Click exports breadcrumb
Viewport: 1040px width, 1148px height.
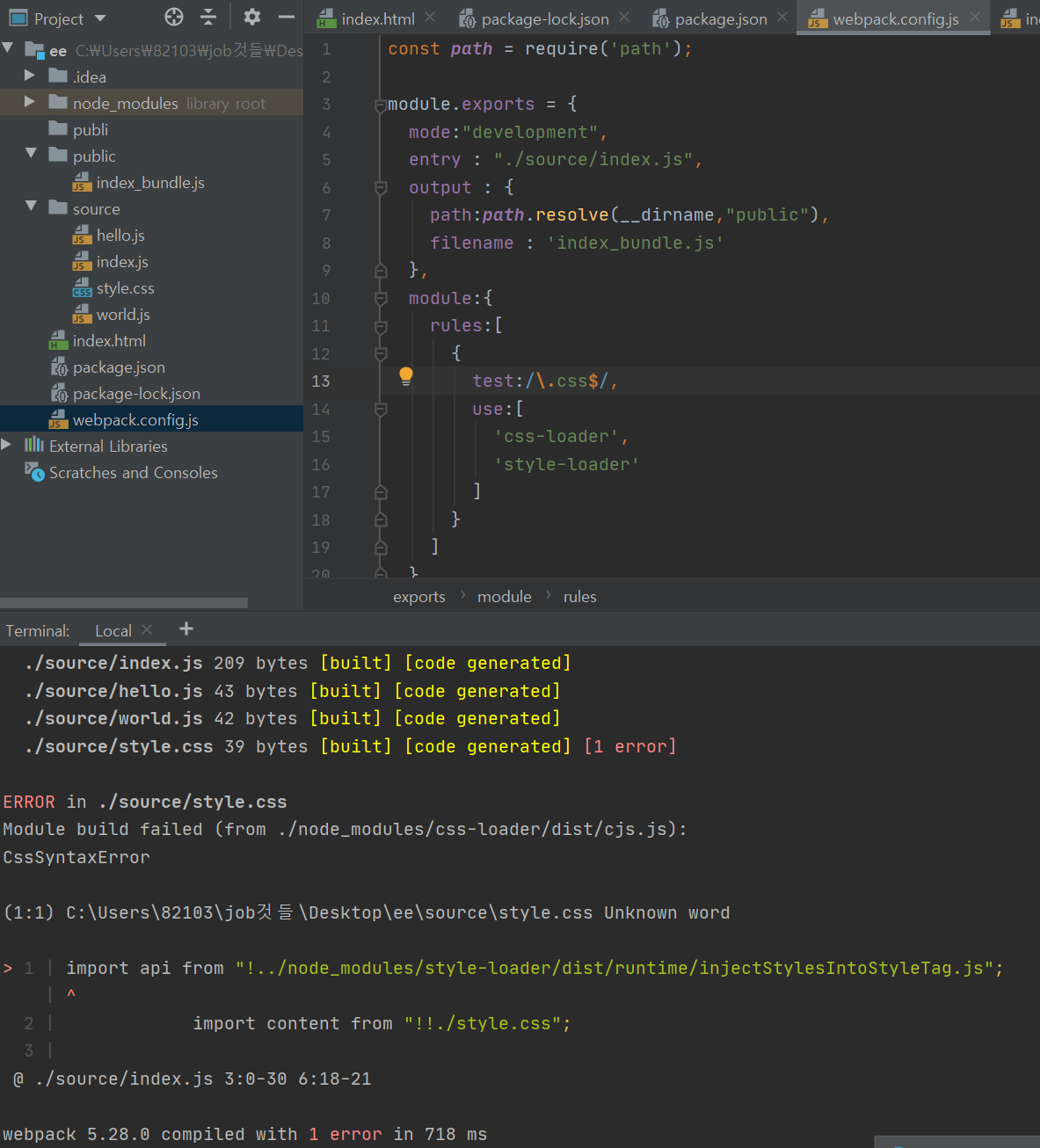coord(419,597)
